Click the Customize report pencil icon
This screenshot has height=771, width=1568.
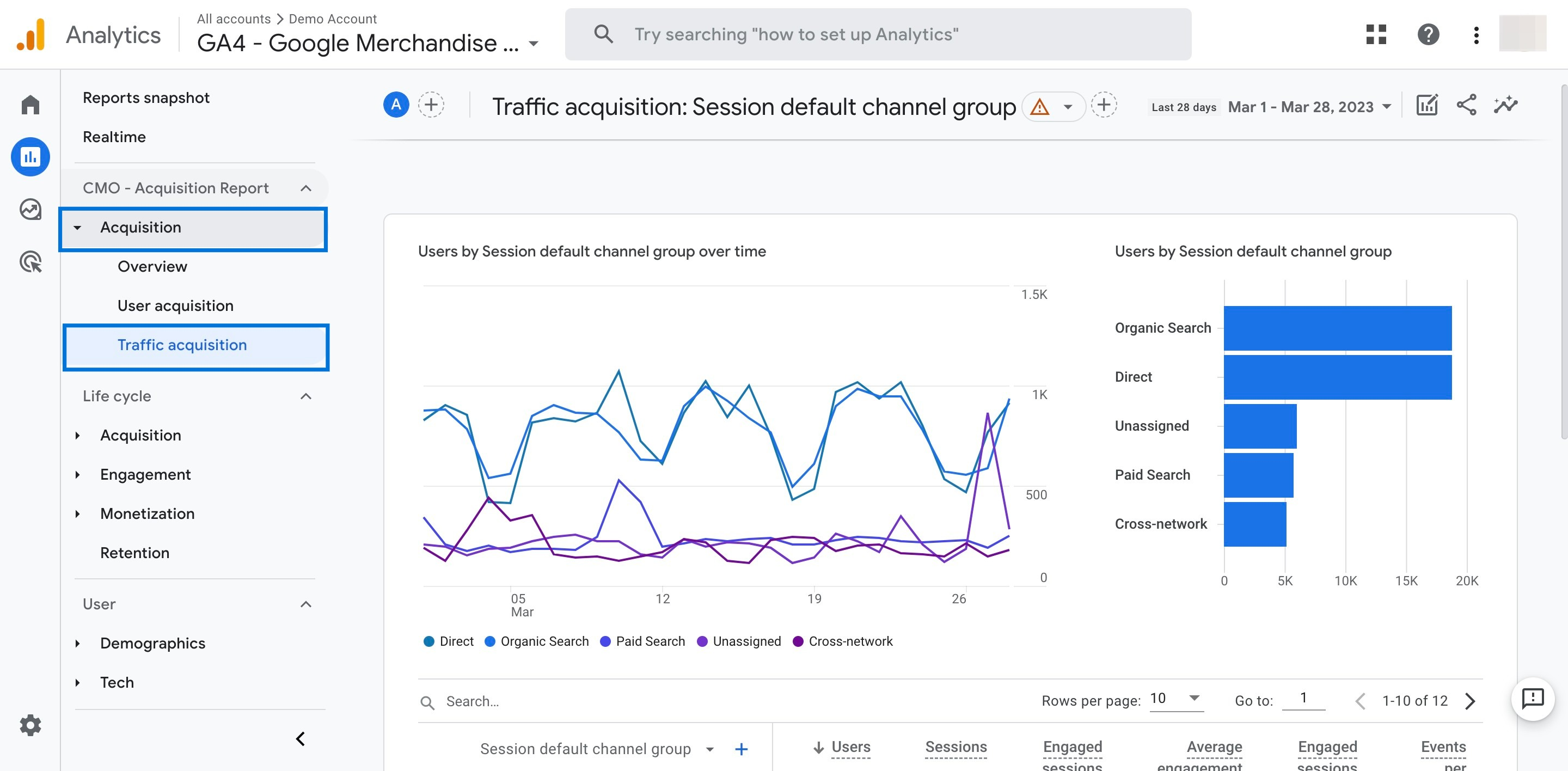[1426, 105]
